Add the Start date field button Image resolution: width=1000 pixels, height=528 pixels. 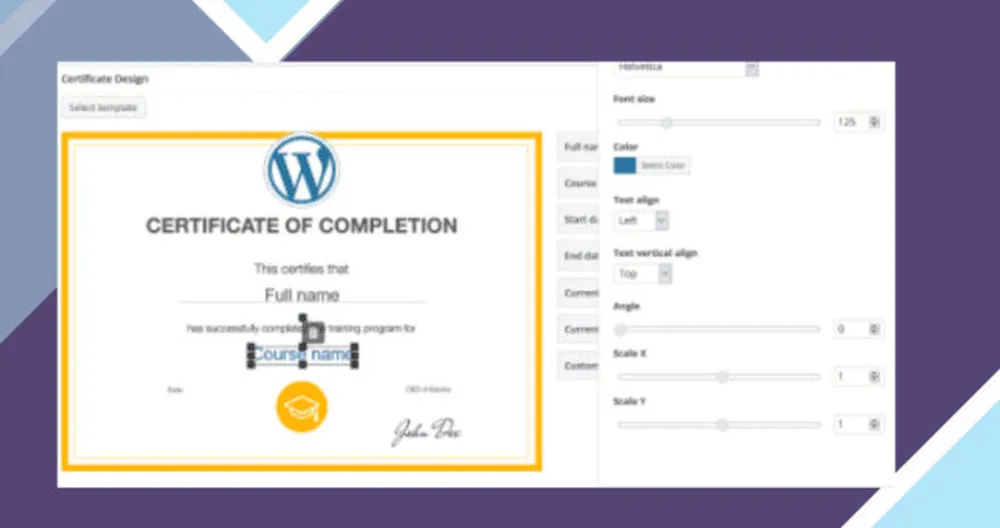pos(577,219)
